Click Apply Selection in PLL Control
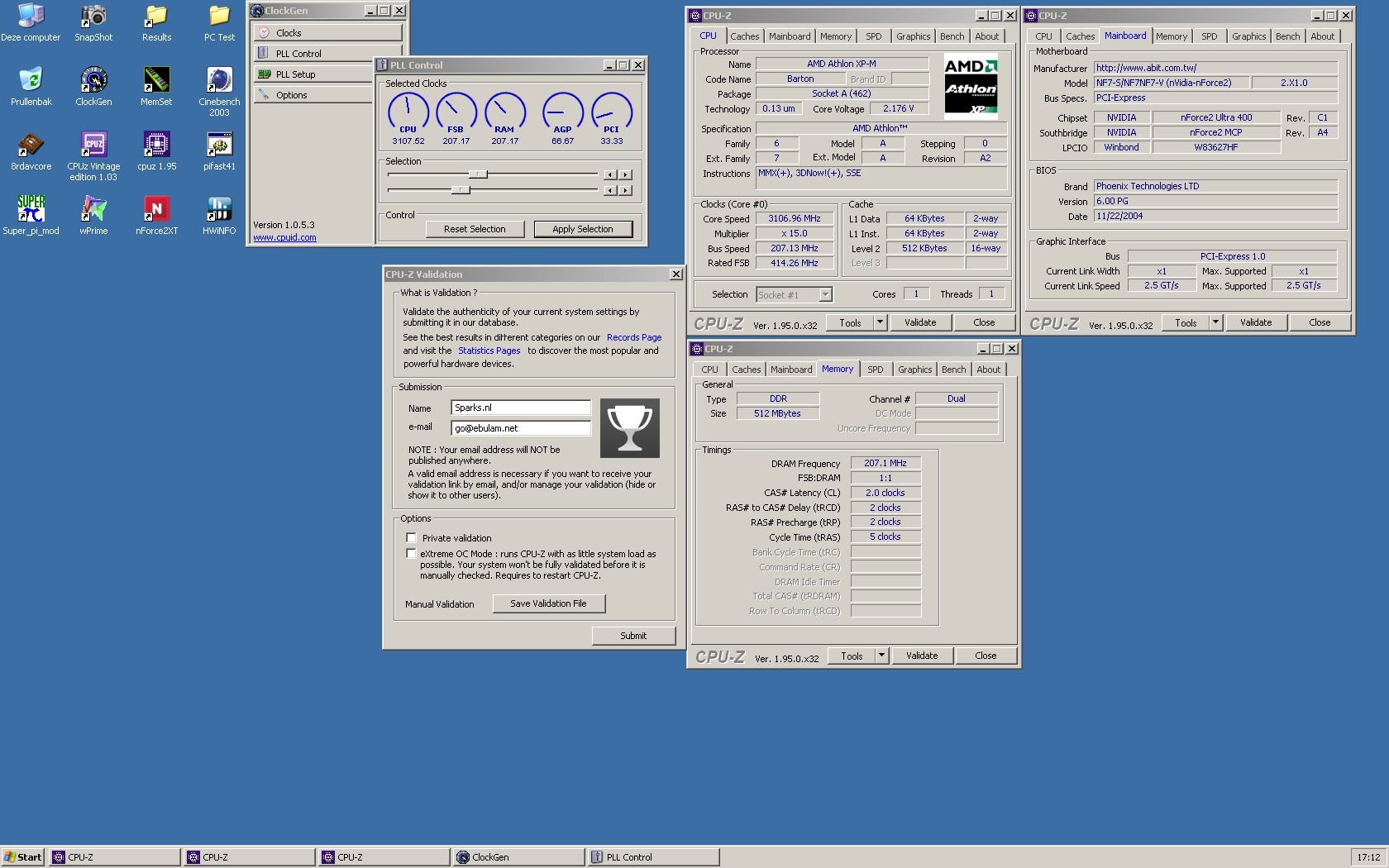Image resolution: width=1389 pixels, height=868 pixels. [583, 229]
